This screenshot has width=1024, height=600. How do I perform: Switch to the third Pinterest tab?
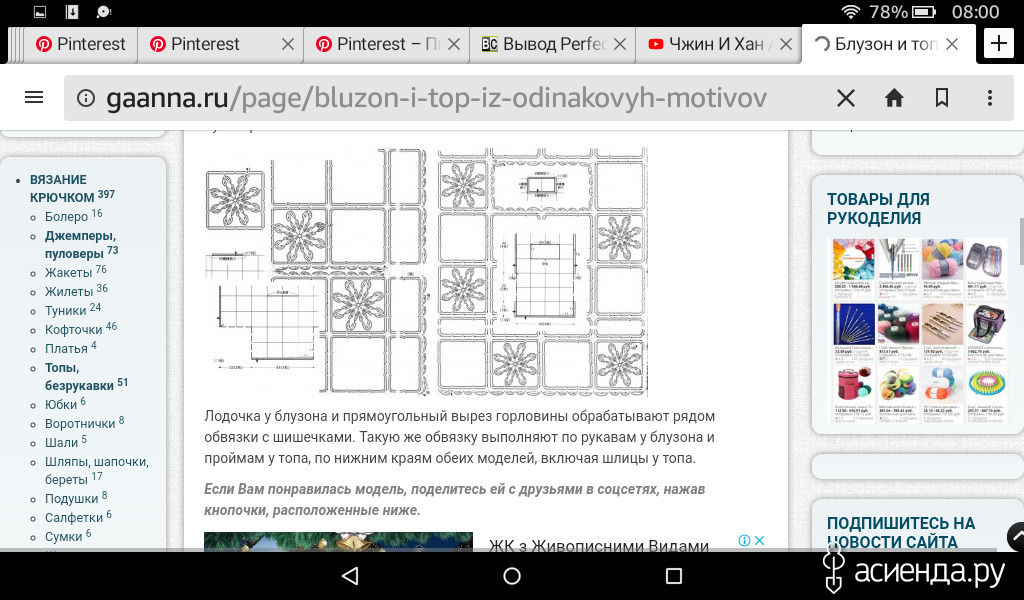tap(386, 44)
